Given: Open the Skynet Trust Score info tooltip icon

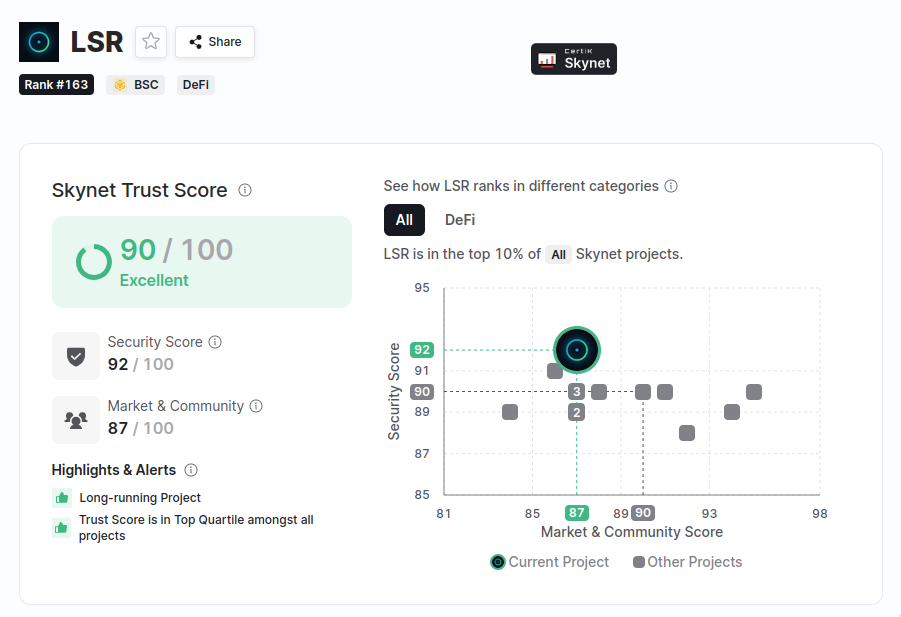Looking at the screenshot, I should tap(245, 190).
